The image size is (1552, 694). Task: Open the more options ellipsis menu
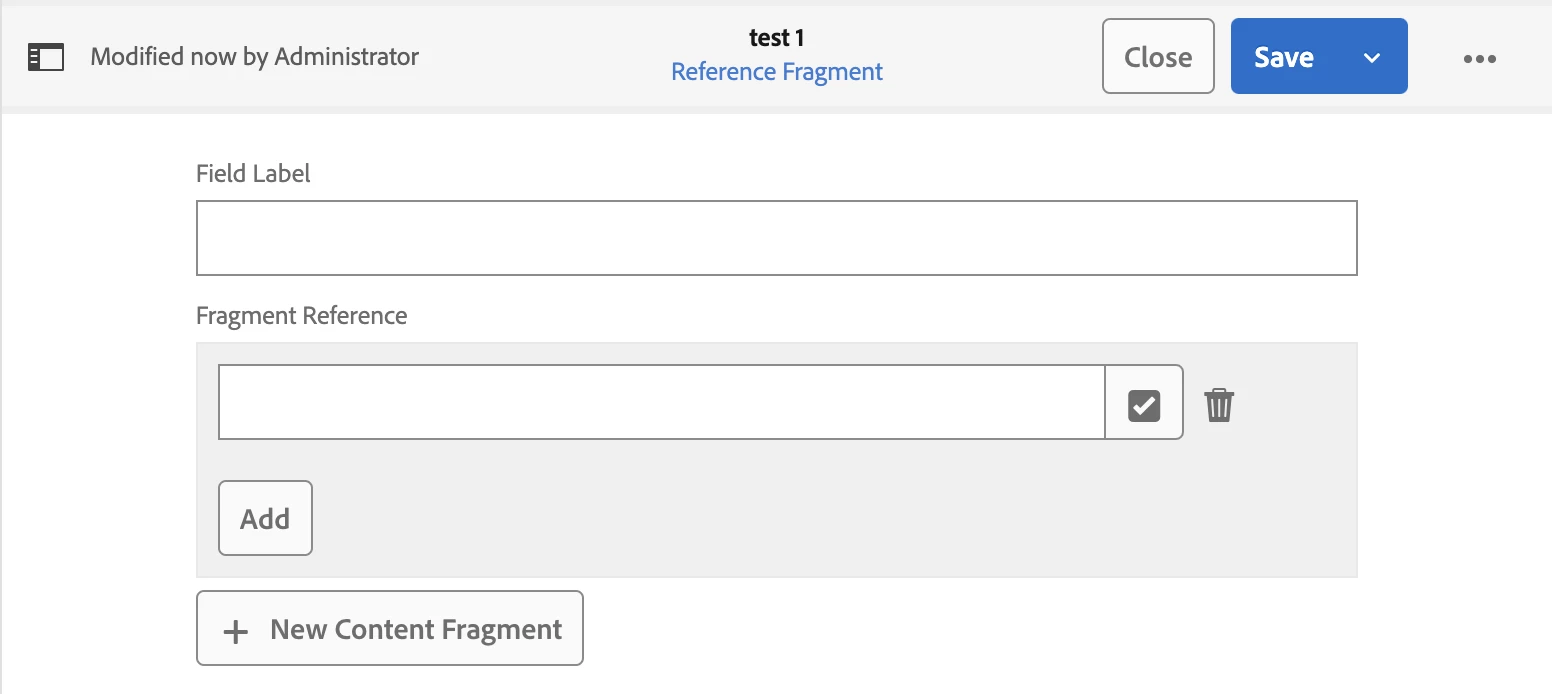coord(1479,58)
